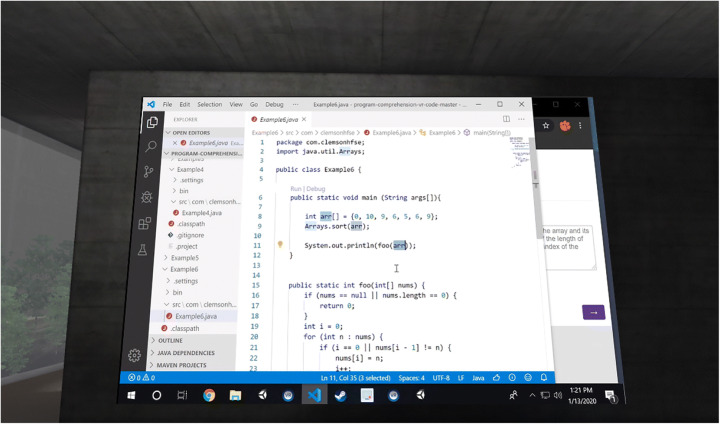Click the volume speaker tray icon
Viewport: 720px width, 424px height.
tap(558, 395)
